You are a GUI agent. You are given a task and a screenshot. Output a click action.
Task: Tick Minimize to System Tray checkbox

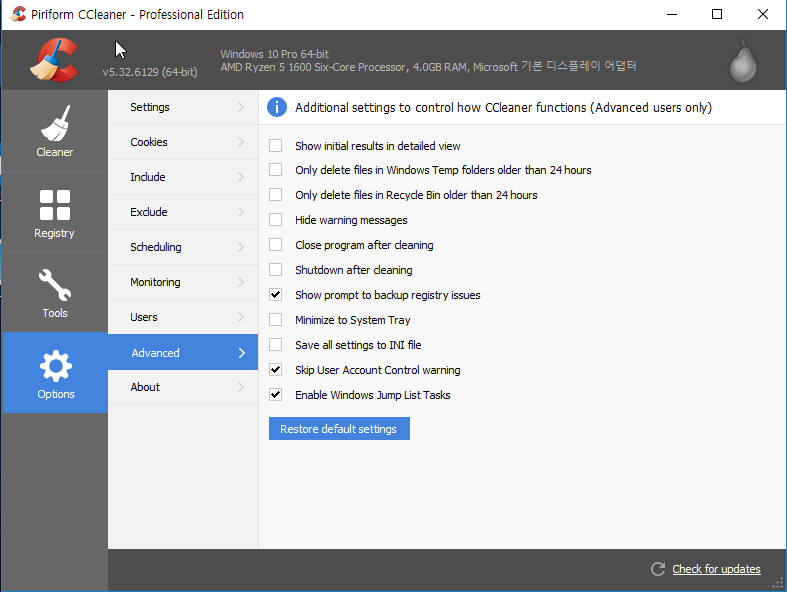click(x=276, y=320)
